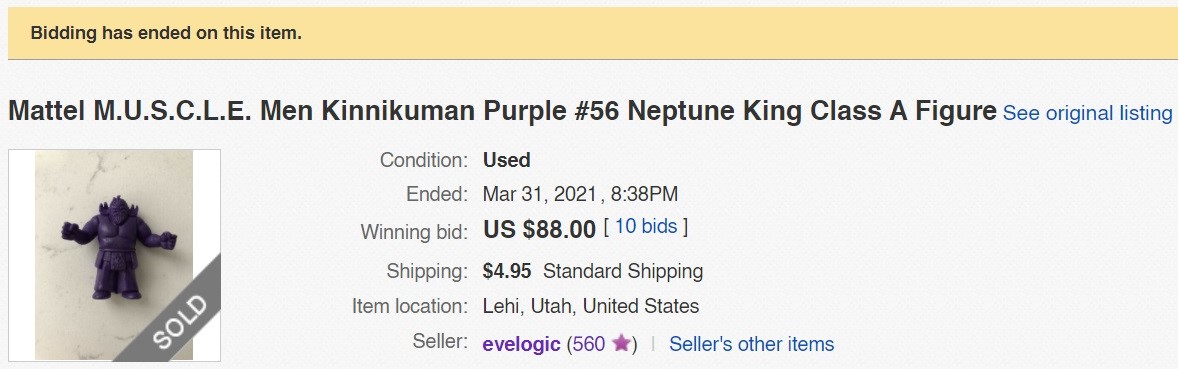Click the Winning bid label
Screen dimensions: 1178x369
click(x=414, y=232)
